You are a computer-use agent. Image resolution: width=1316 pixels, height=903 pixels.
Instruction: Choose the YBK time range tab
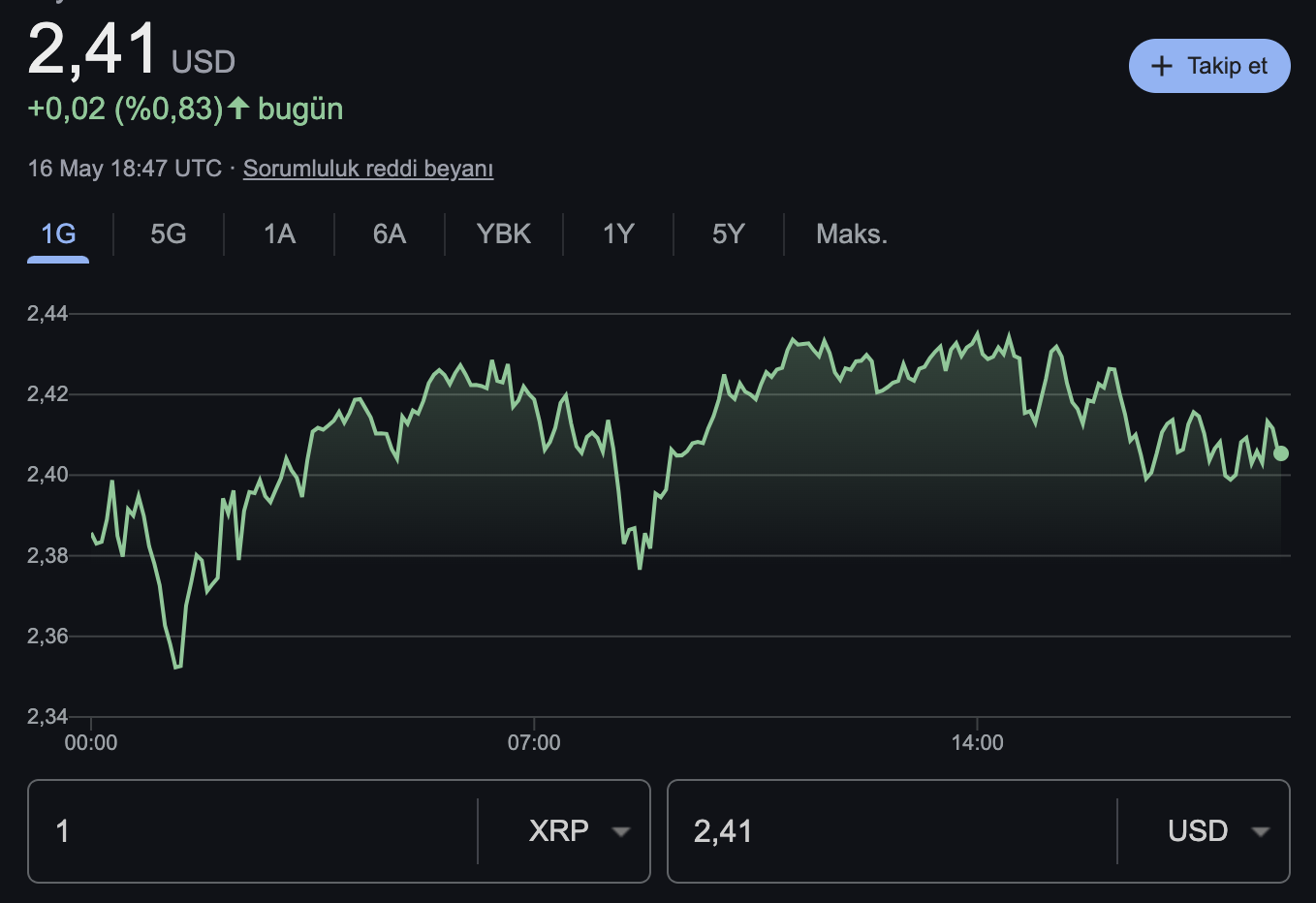click(x=504, y=234)
